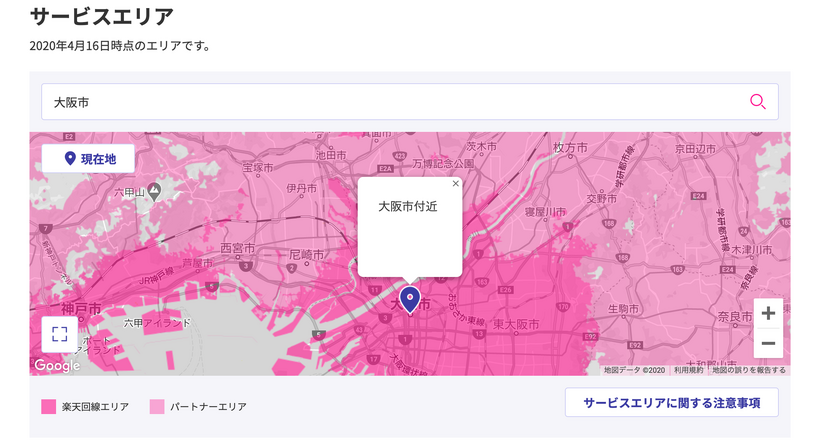826x445 pixels.
Task: Click 万博記念公園 label on the map
Action: click(443, 164)
